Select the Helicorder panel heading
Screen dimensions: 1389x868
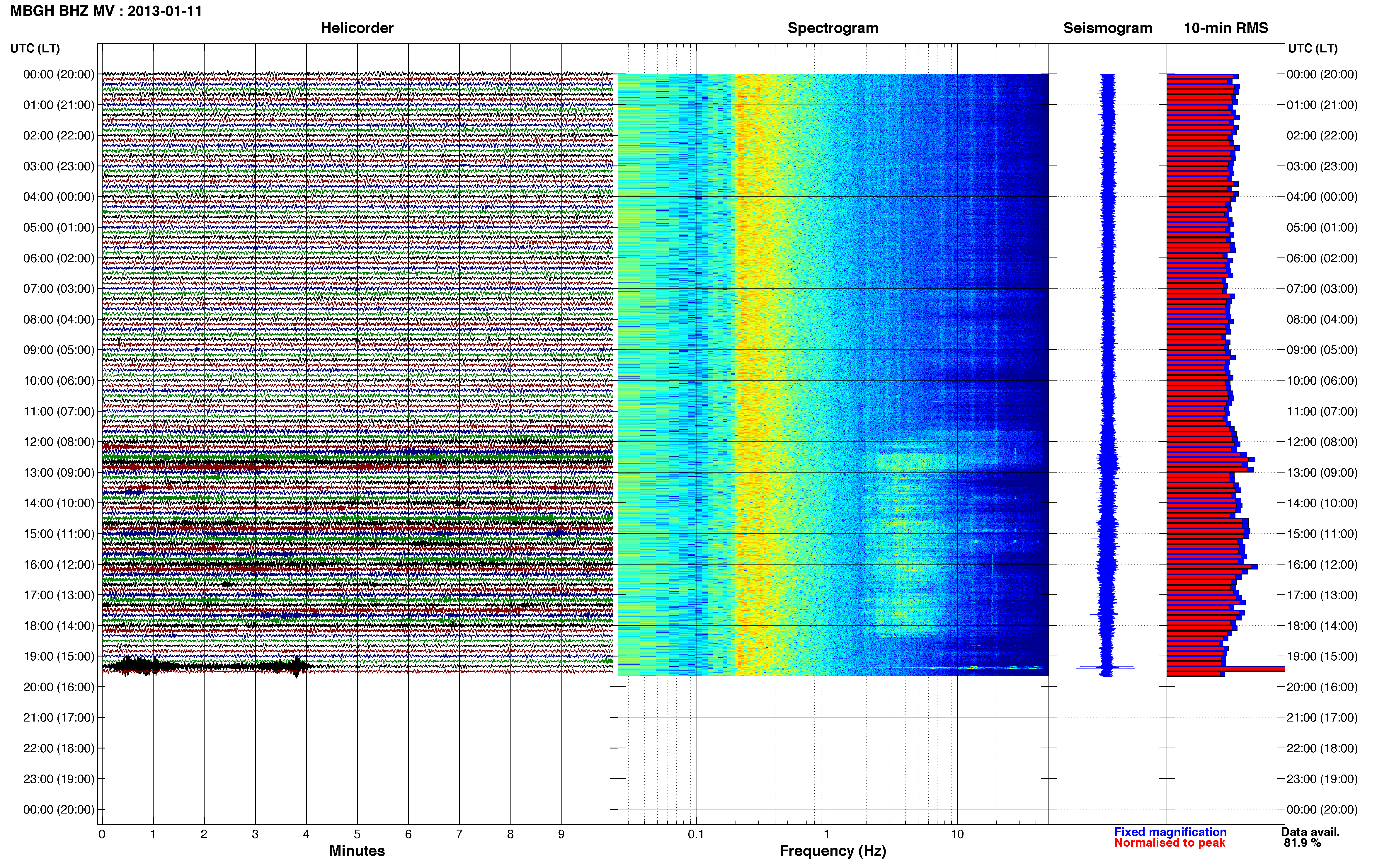coord(357,28)
